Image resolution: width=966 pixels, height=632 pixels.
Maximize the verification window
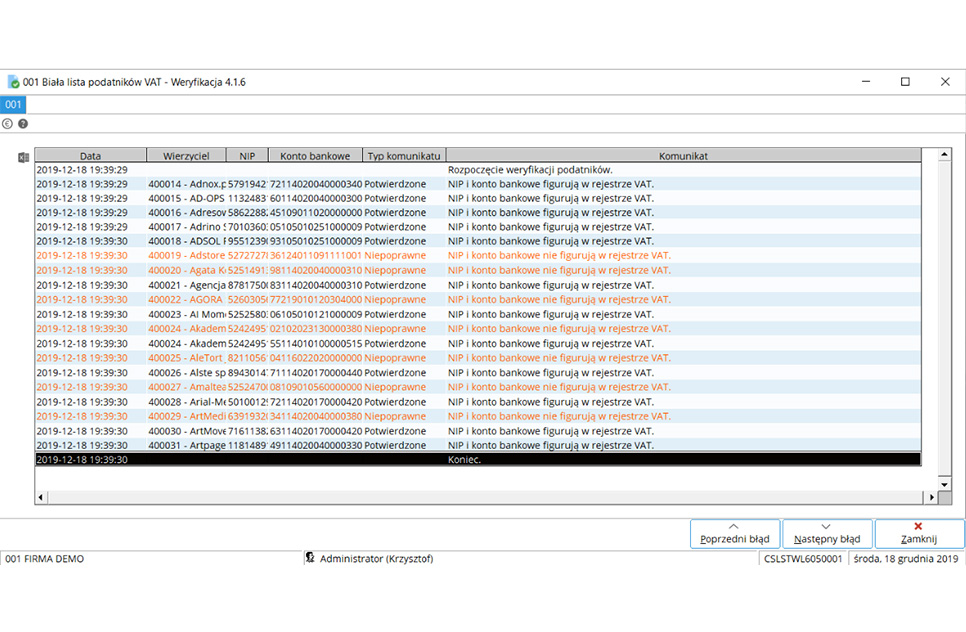(905, 82)
